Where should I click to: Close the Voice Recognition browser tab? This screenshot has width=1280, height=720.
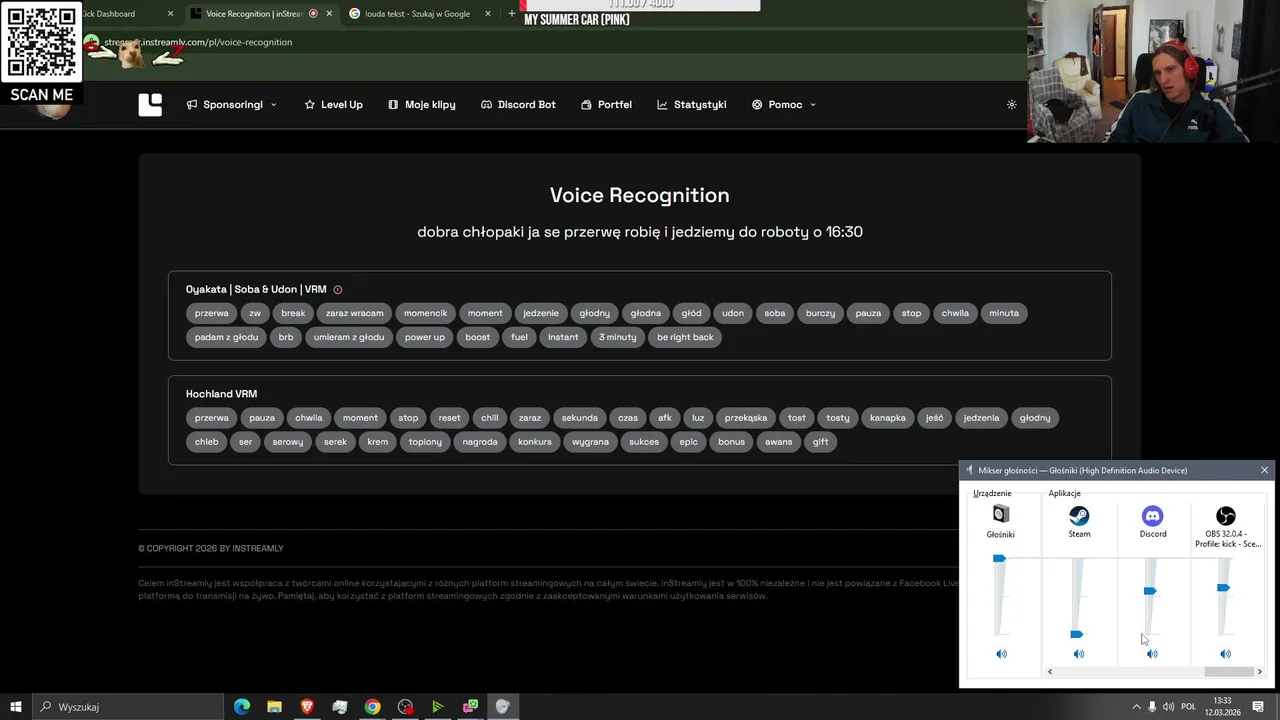(329, 14)
